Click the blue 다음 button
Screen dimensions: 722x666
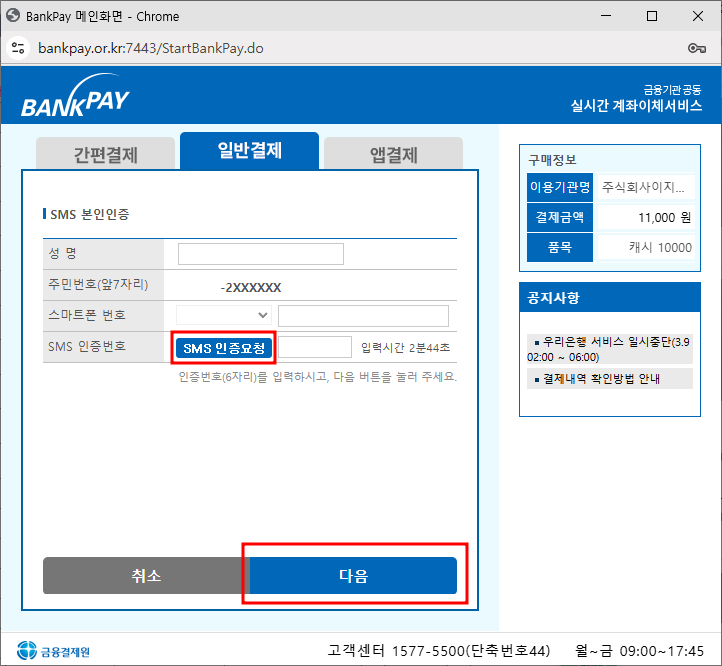(x=353, y=576)
